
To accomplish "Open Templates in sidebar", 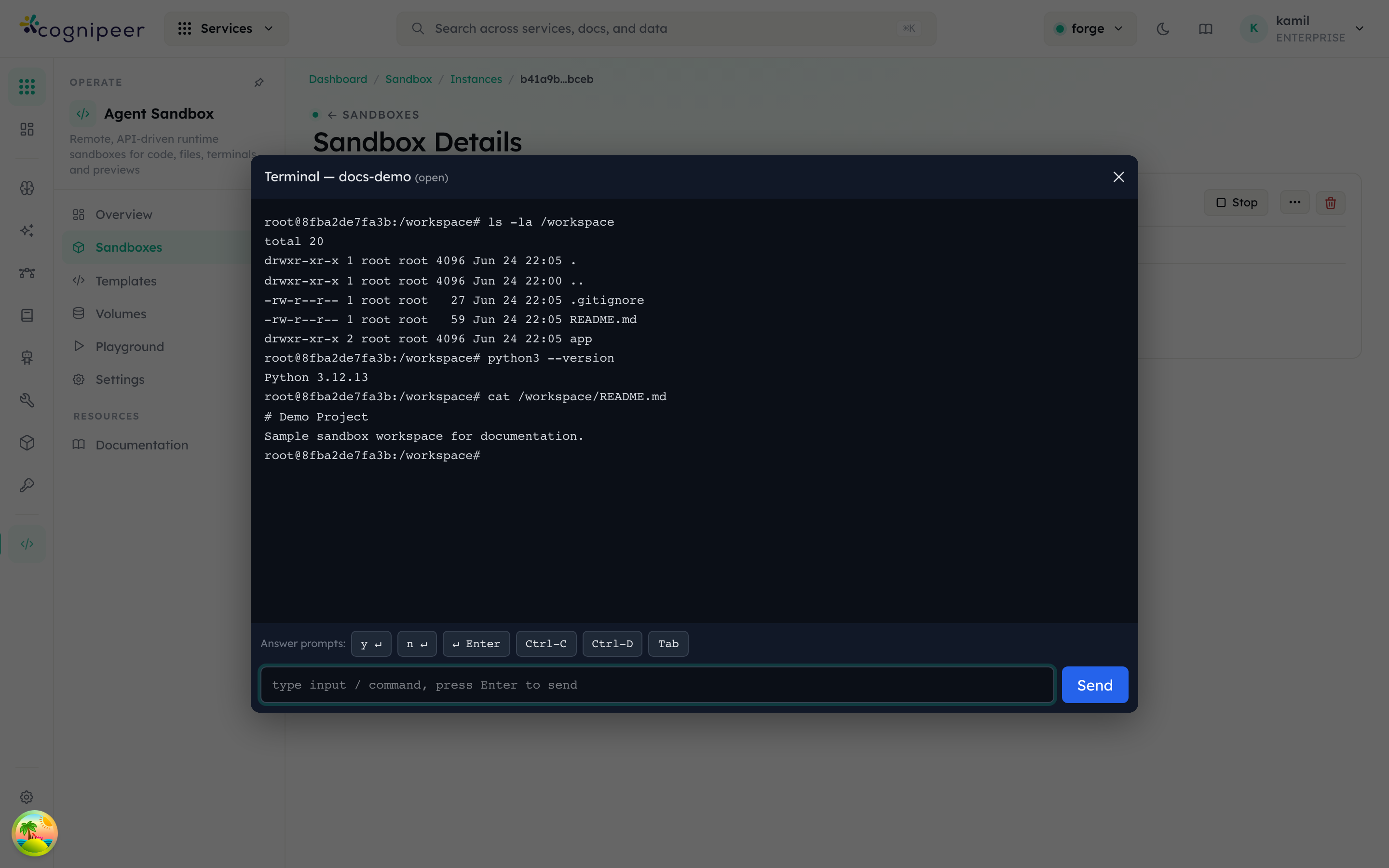I will pyautogui.click(x=126, y=281).
